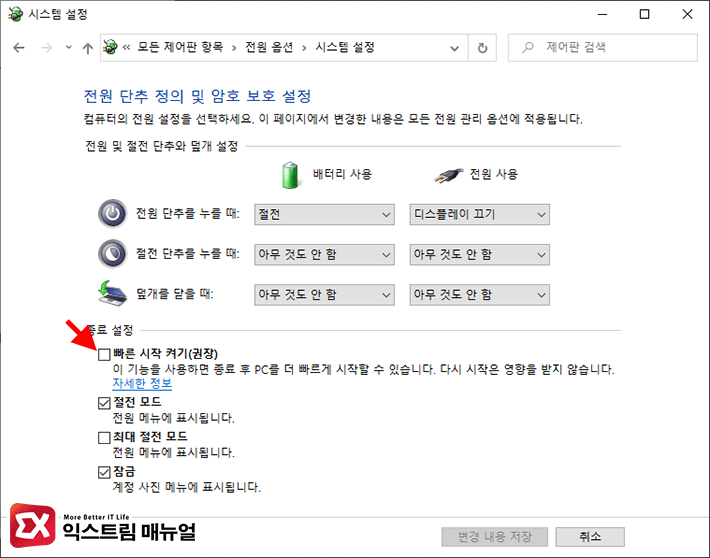
Task: Go up one level with the up arrow
Action: 88,48
